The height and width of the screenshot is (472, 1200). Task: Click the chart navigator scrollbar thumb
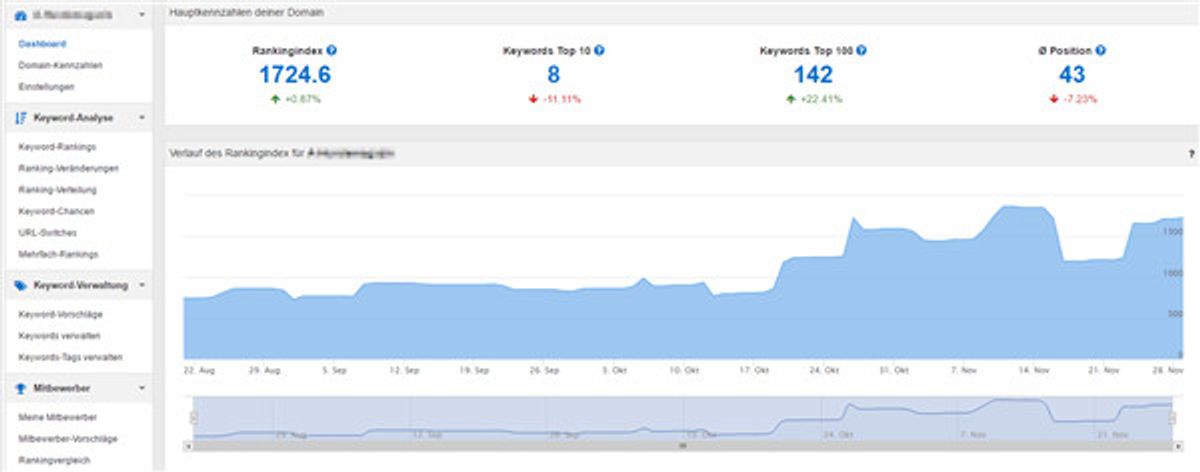coord(684,445)
